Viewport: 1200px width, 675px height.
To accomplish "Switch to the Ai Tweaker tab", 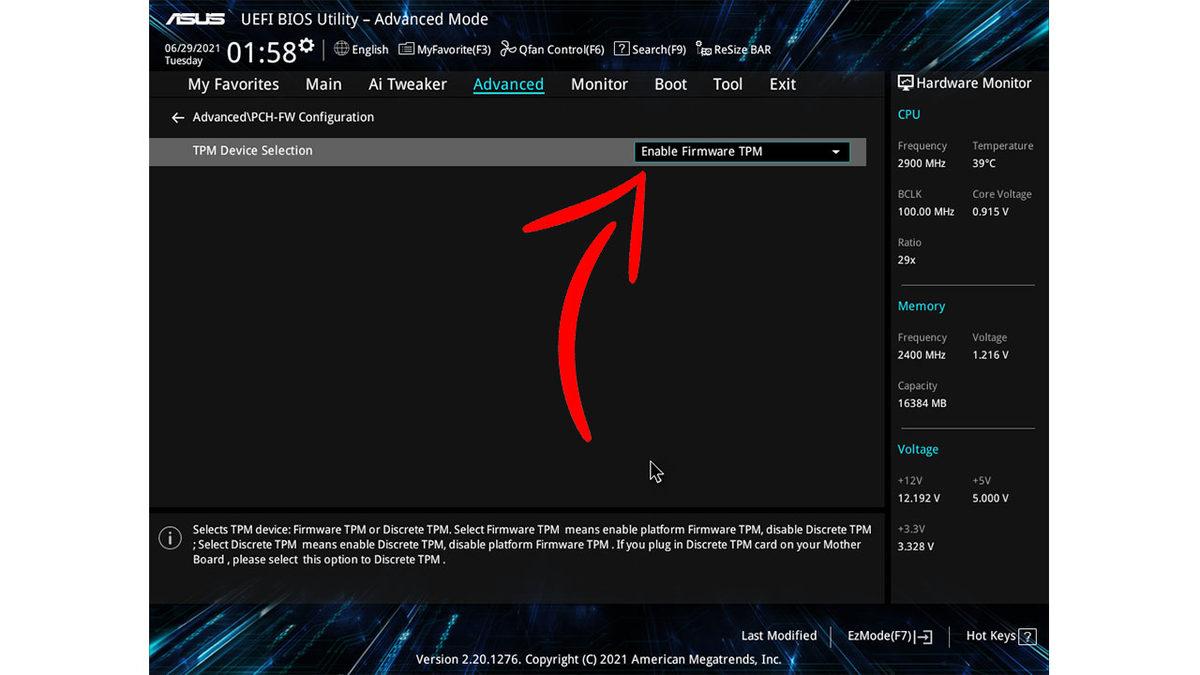I will [407, 84].
